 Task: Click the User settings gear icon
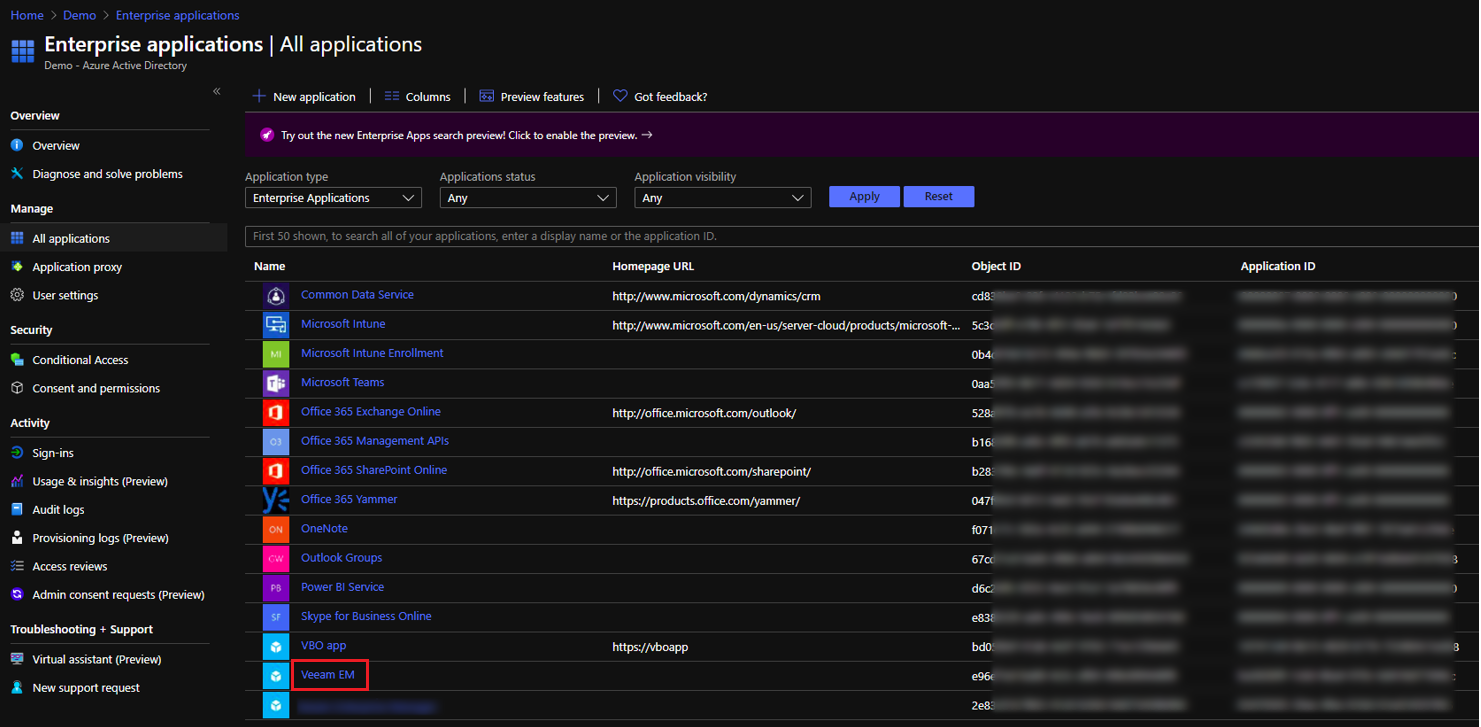tap(17, 295)
